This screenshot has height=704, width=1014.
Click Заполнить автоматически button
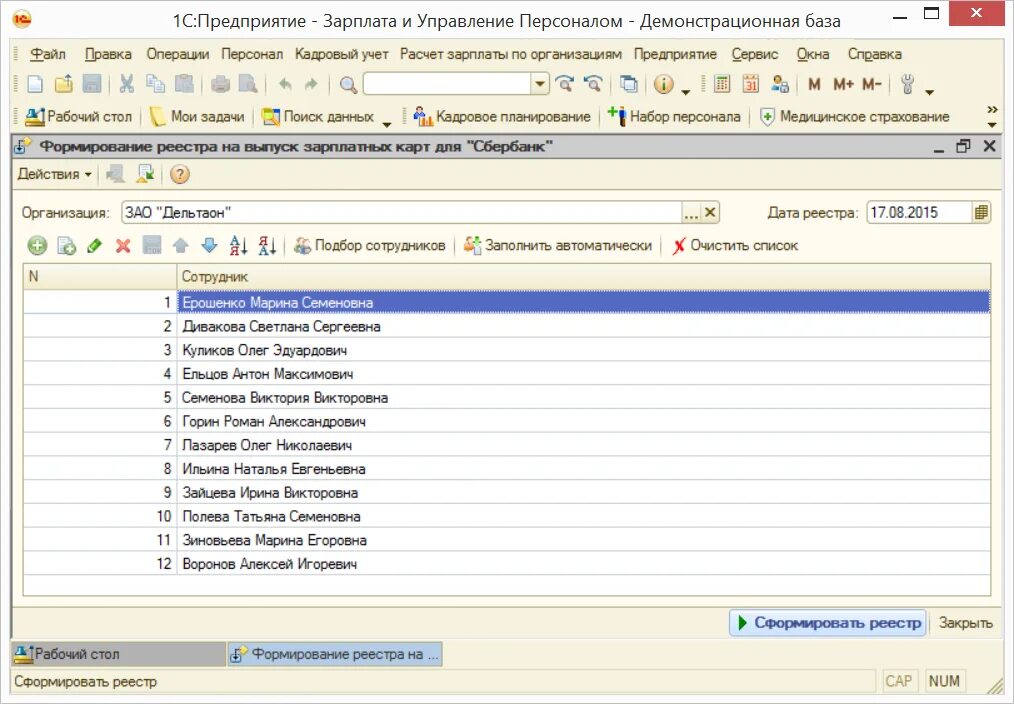557,246
